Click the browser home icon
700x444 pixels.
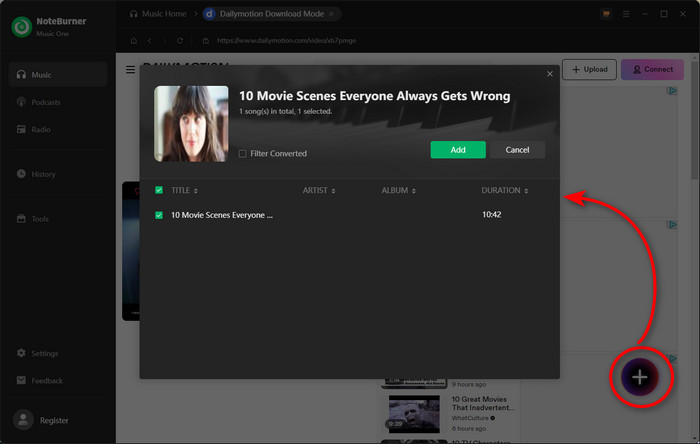[133, 41]
